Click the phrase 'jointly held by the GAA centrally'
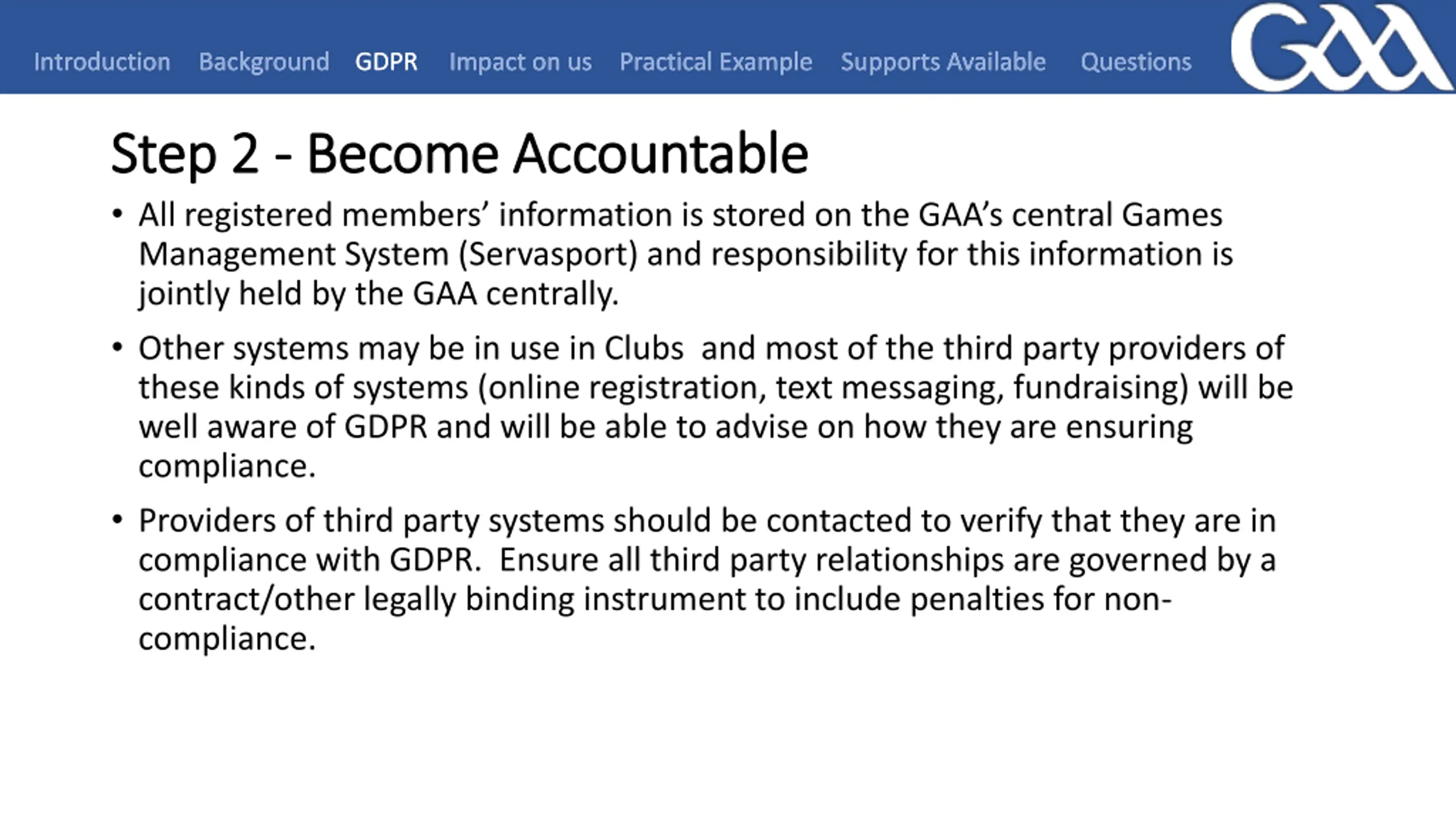Image resolution: width=1456 pixels, height=819 pixels. [378, 294]
